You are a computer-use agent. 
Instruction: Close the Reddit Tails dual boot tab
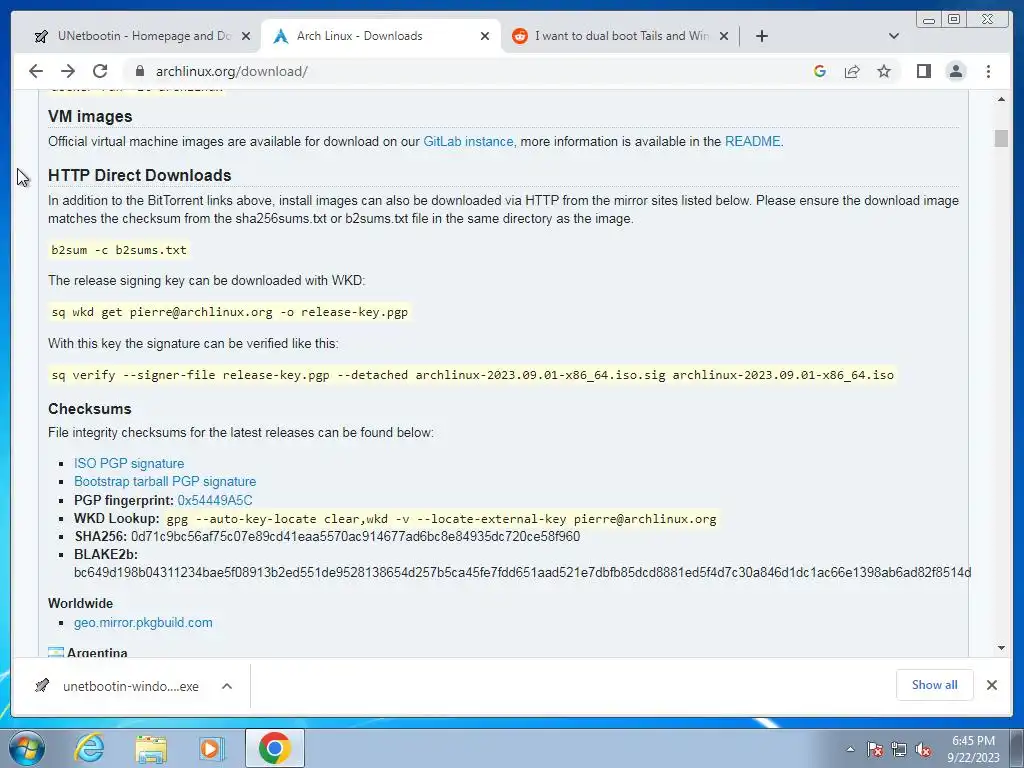coord(724,36)
